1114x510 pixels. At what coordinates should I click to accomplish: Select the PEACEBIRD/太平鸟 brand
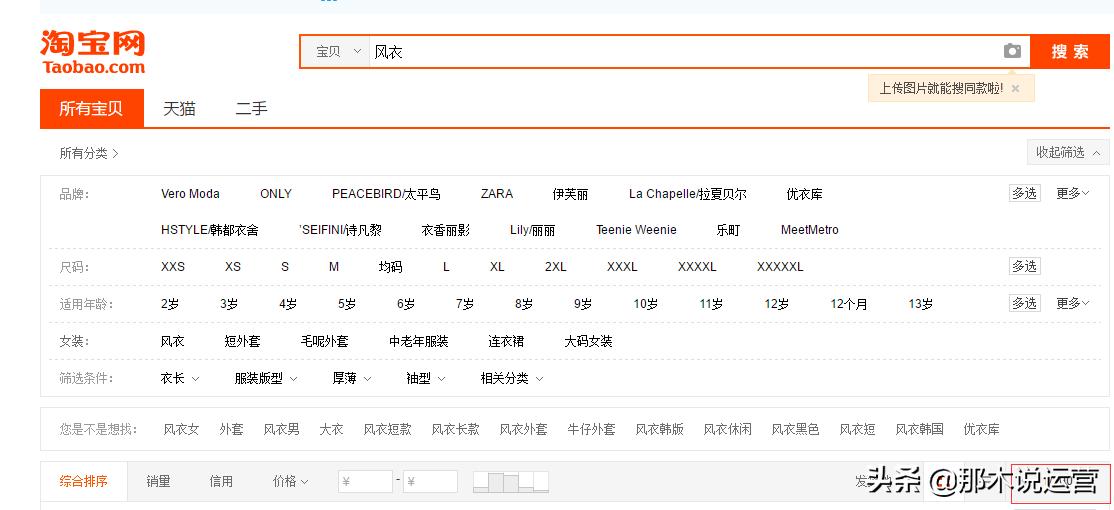coord(386,194)
